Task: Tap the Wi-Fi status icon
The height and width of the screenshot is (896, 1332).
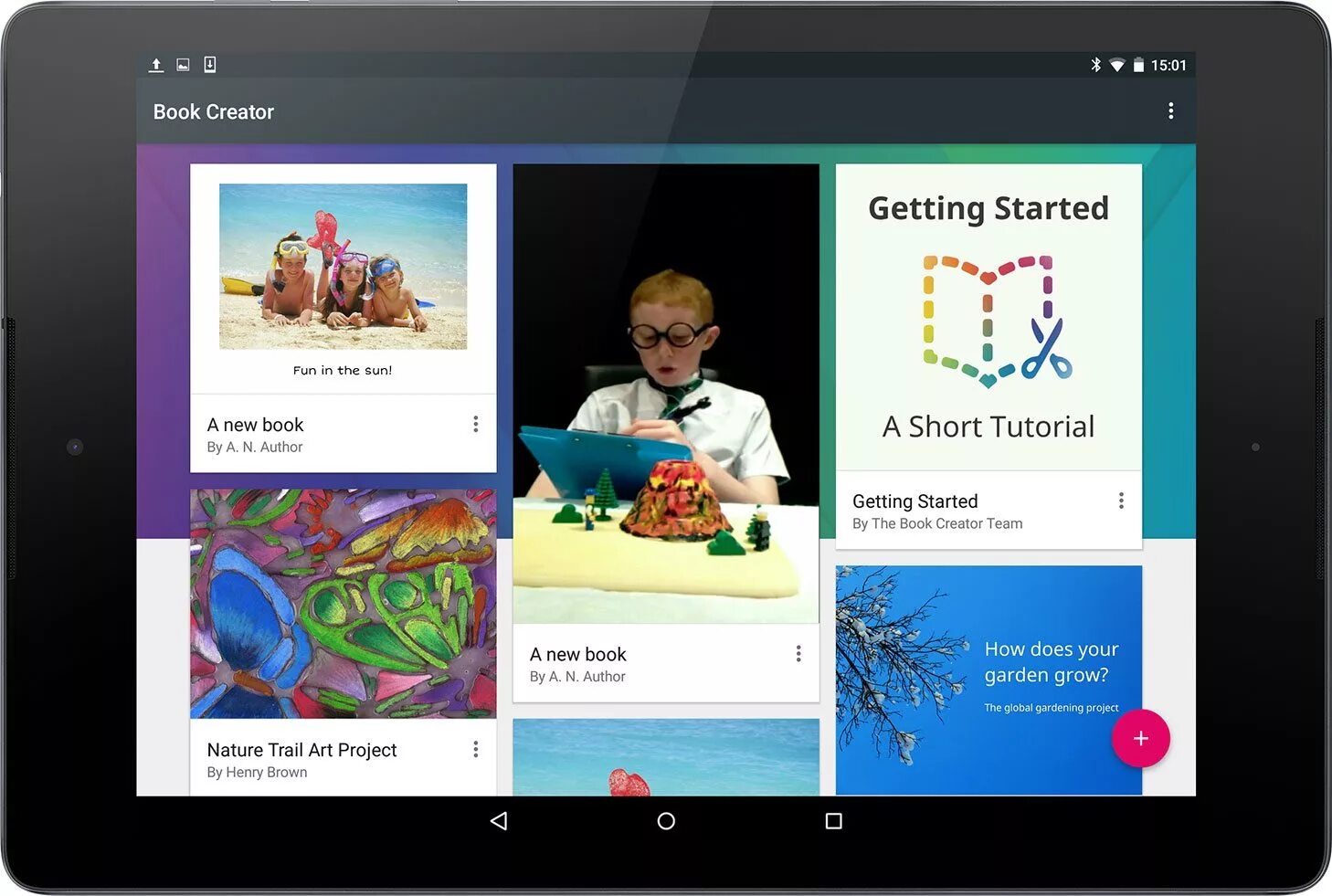Action: pyautogui.click(x=1116, y=65)
